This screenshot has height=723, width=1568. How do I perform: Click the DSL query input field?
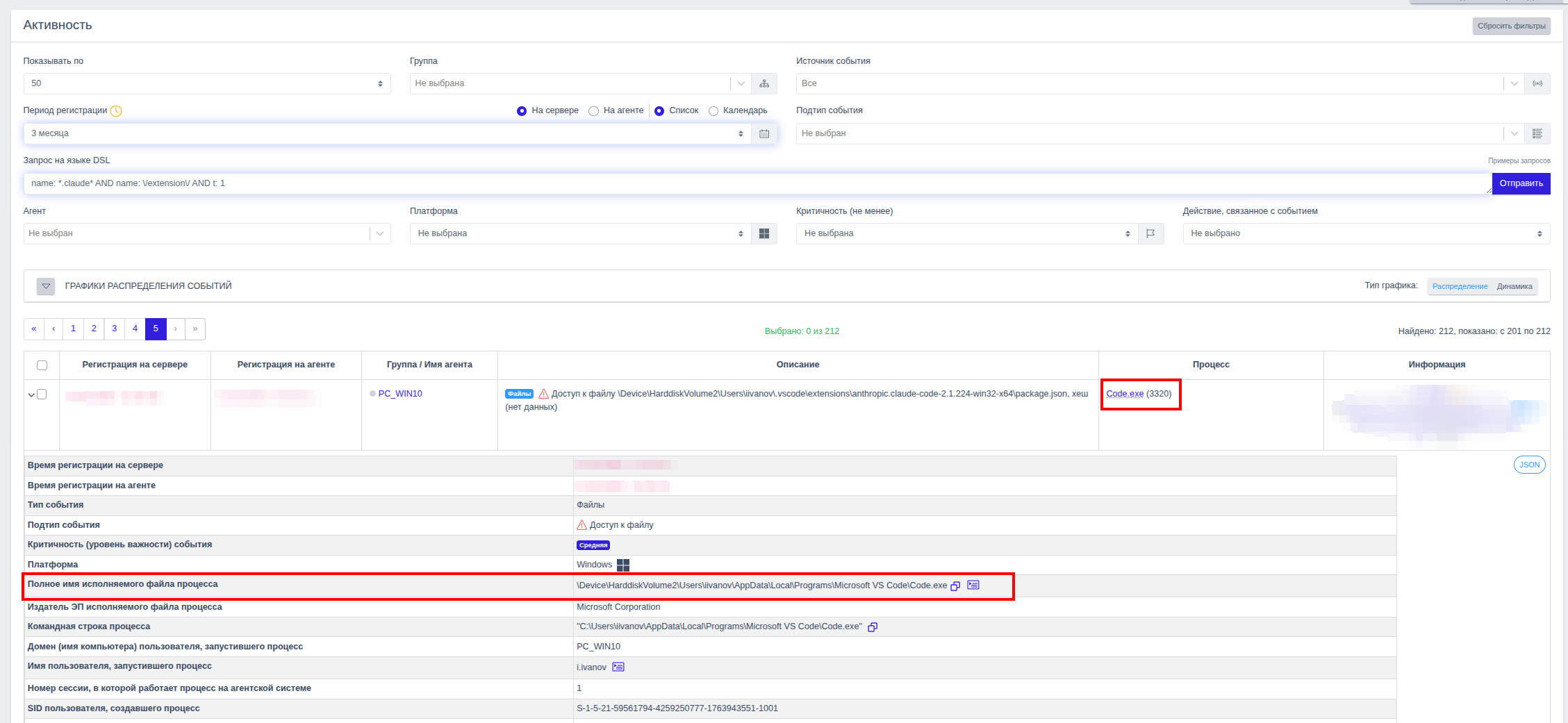[x=757, y=183]
